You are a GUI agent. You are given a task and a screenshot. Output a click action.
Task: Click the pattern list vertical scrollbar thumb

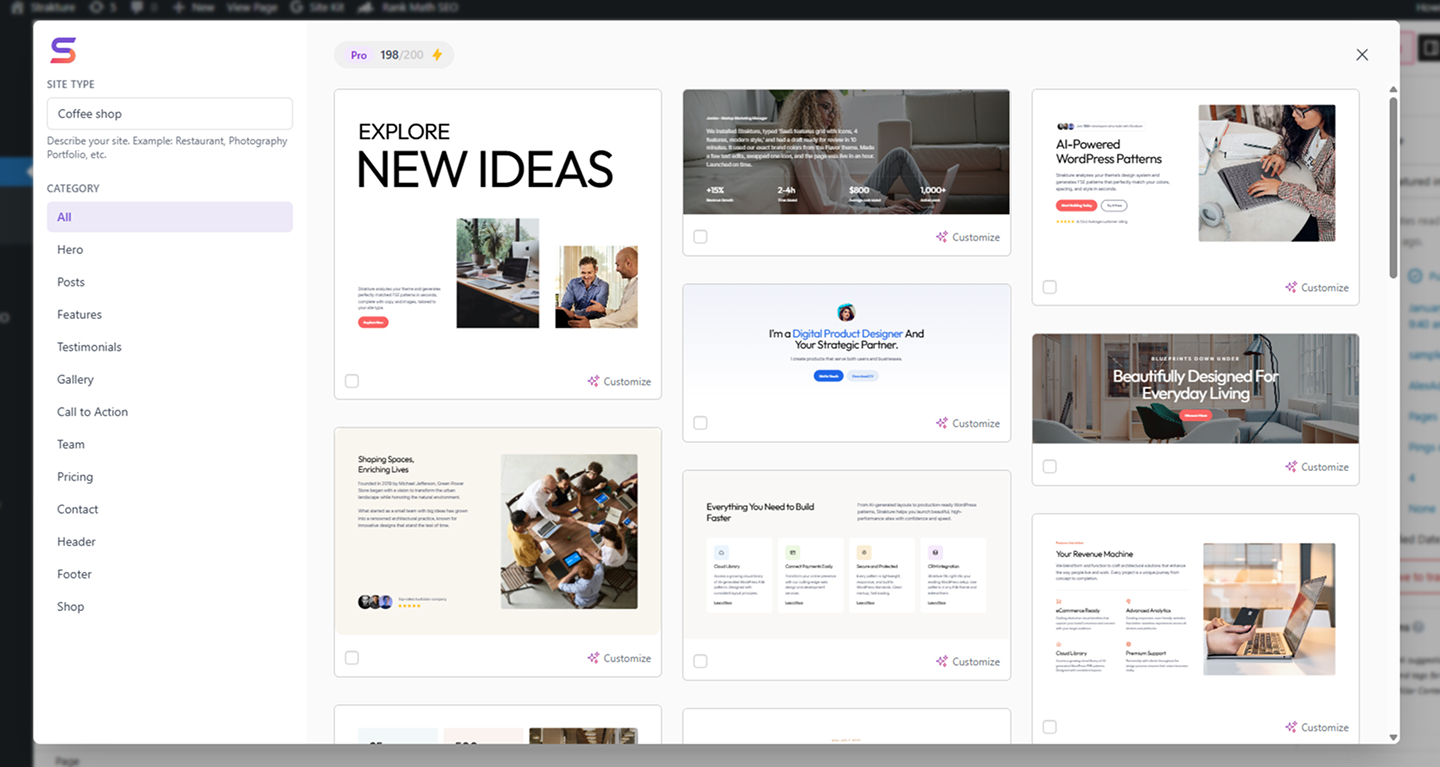point(1394,187)
